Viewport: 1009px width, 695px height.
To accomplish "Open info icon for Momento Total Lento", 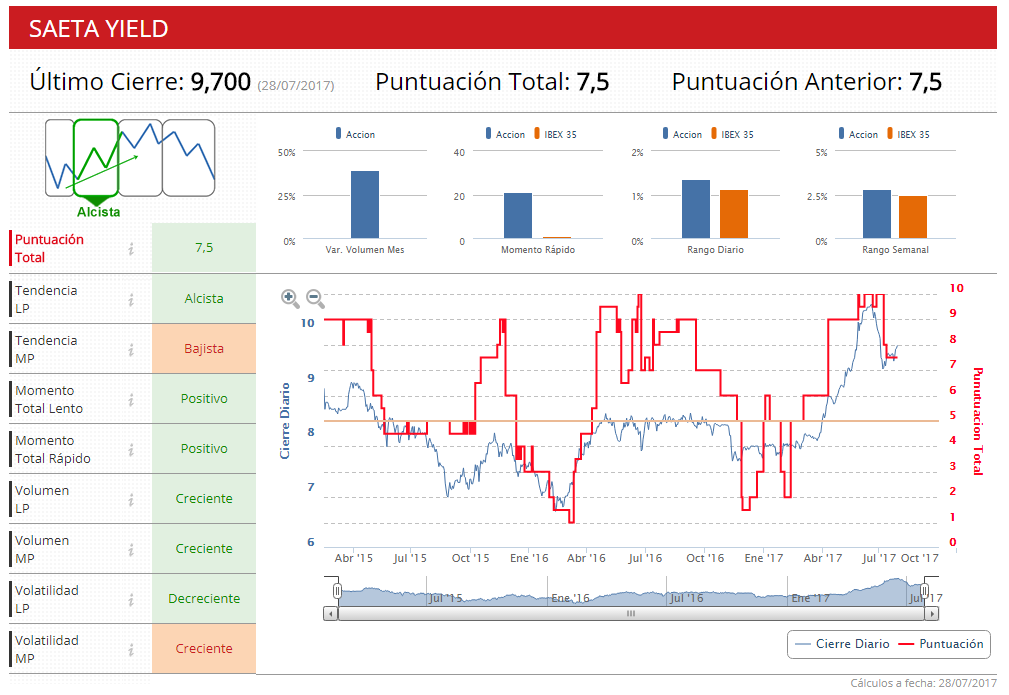I will (131, 400).
